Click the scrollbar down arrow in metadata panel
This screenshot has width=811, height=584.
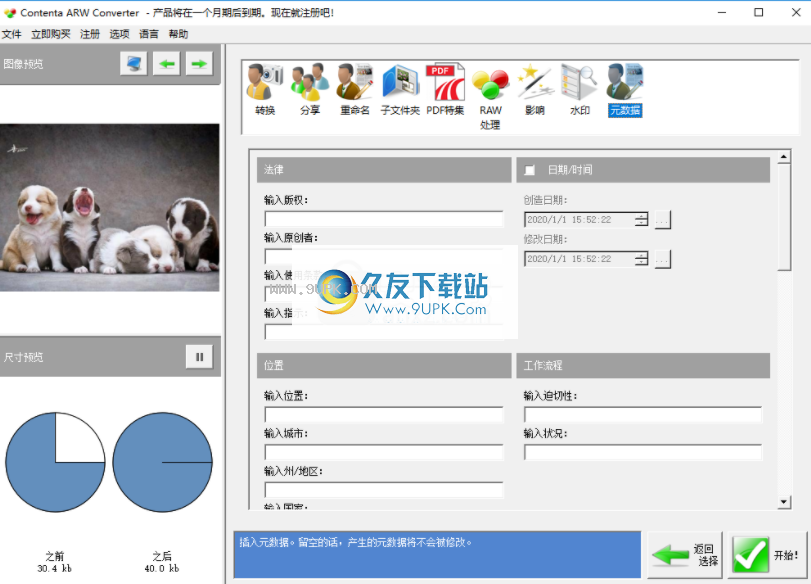point(784,502)
